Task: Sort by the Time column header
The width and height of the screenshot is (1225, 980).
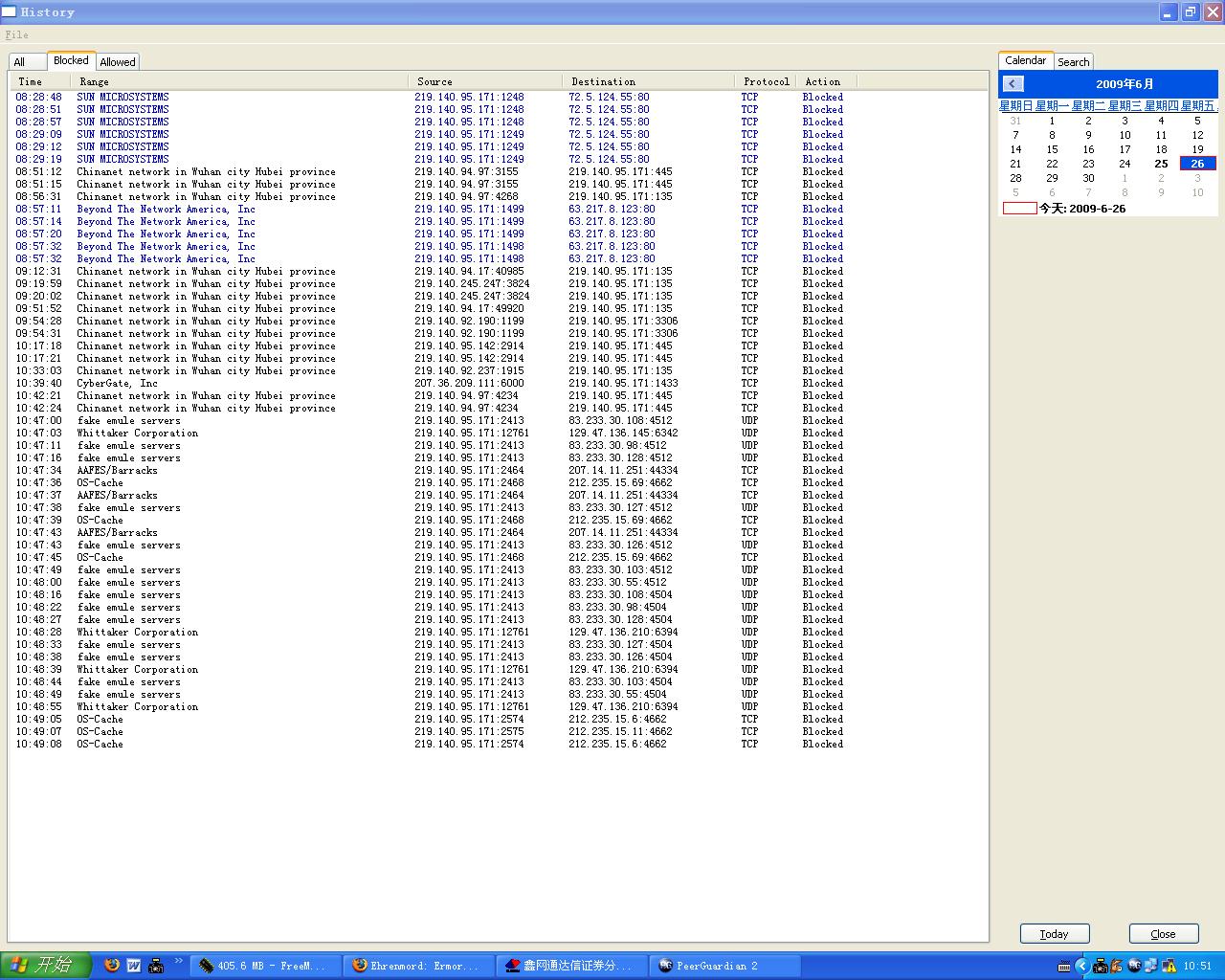Action: (x=41, y=81)
